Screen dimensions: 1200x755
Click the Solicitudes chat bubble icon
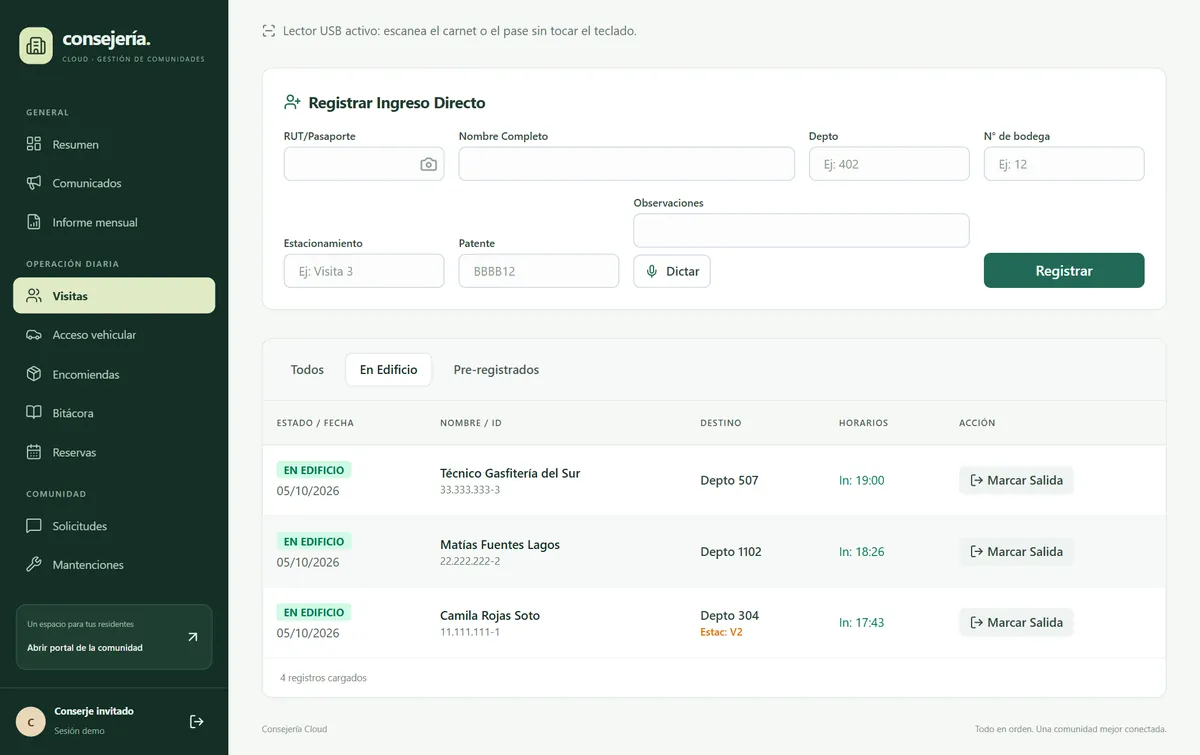coord(34,526)
